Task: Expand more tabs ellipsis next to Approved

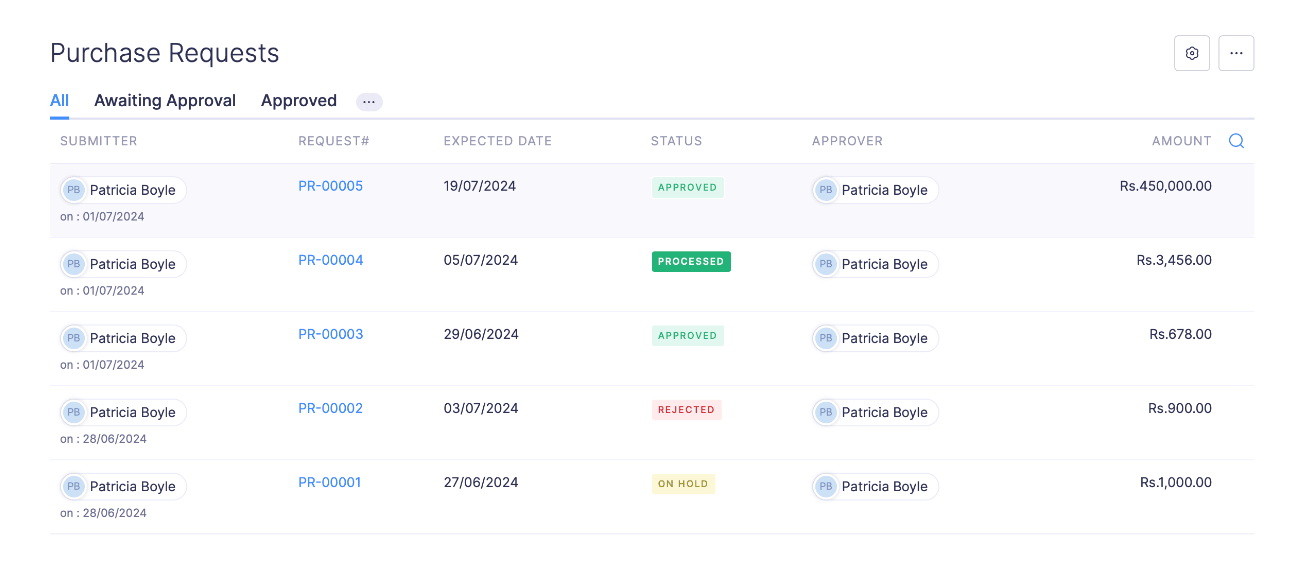Action: click(x=369, y=102)
